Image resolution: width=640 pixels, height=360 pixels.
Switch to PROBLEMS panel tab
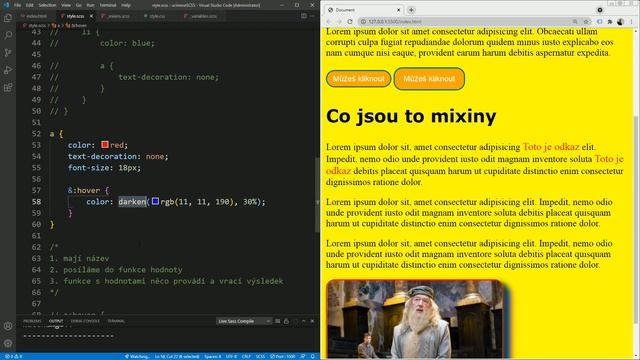(x=32, y=321)
